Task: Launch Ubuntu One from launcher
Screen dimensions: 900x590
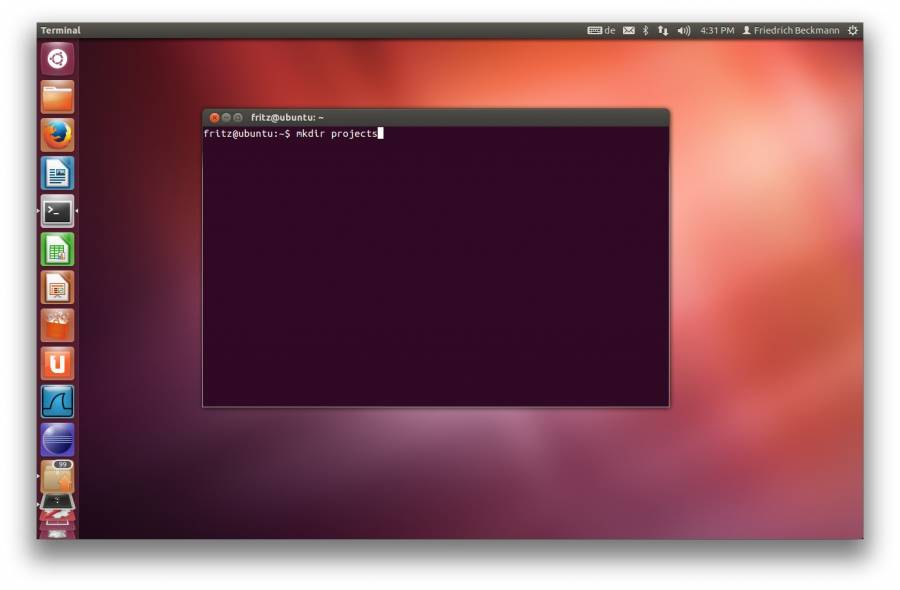Action: click(57, 363)
